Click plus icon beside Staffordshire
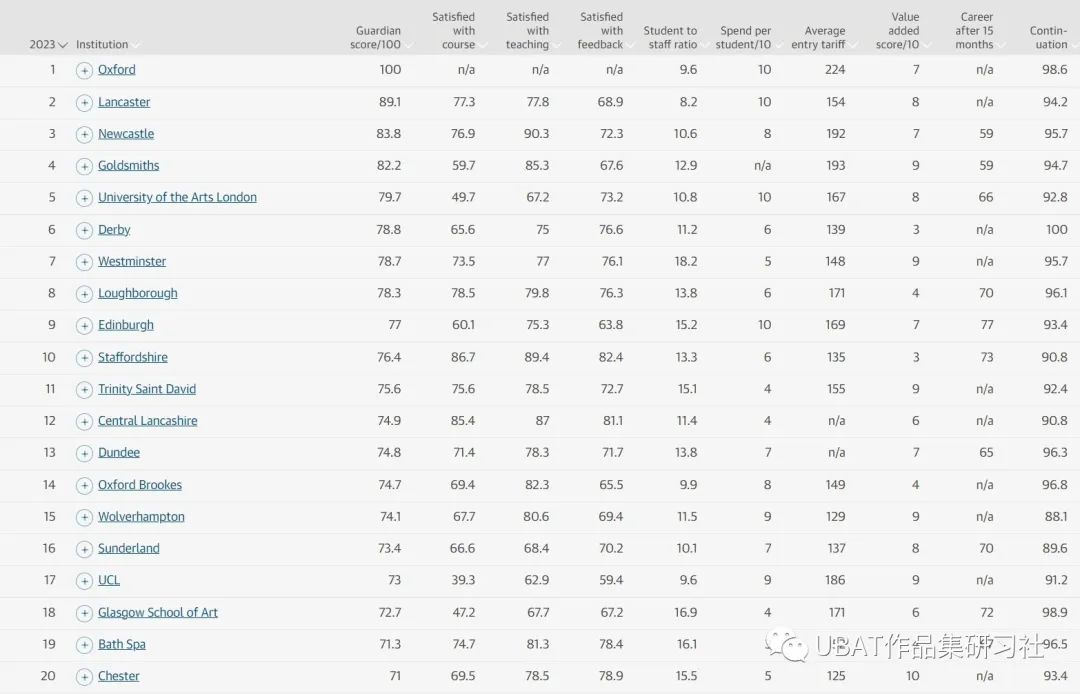Viewport: 1080px width, 694px height. pyautogui.click(x=84, y=358)
